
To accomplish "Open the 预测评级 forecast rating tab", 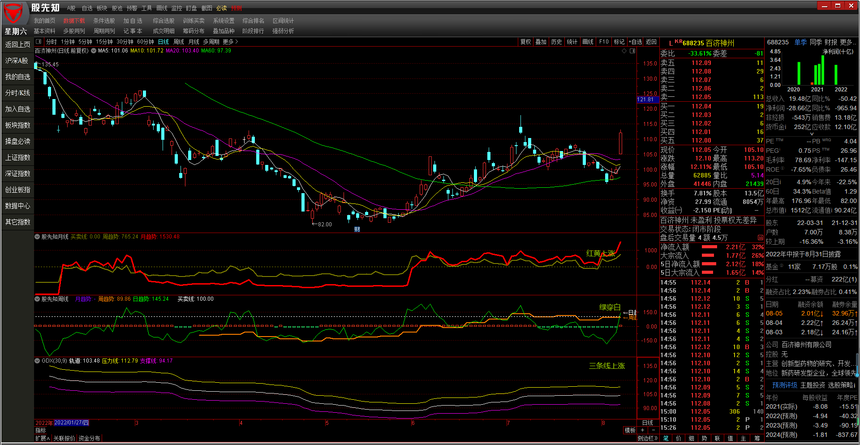I will point(784,385).
